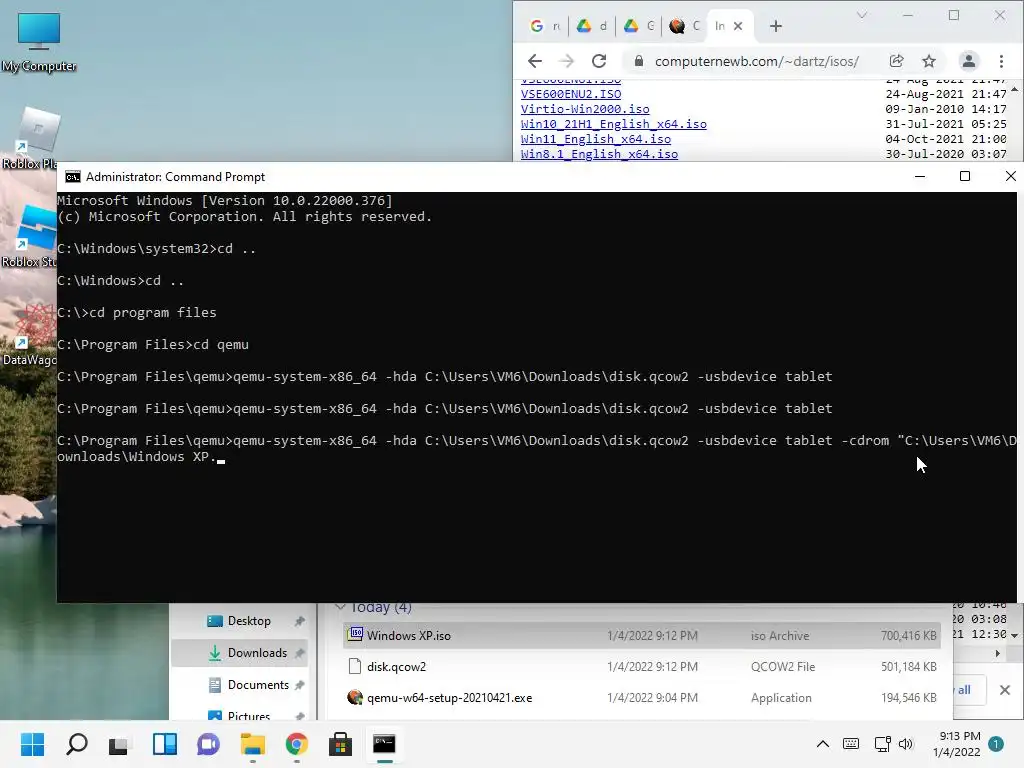Viewport: 1024px width, 768px height.
Task: Unpin Desktop pin icon in Explorer
Action: point(300,621)
